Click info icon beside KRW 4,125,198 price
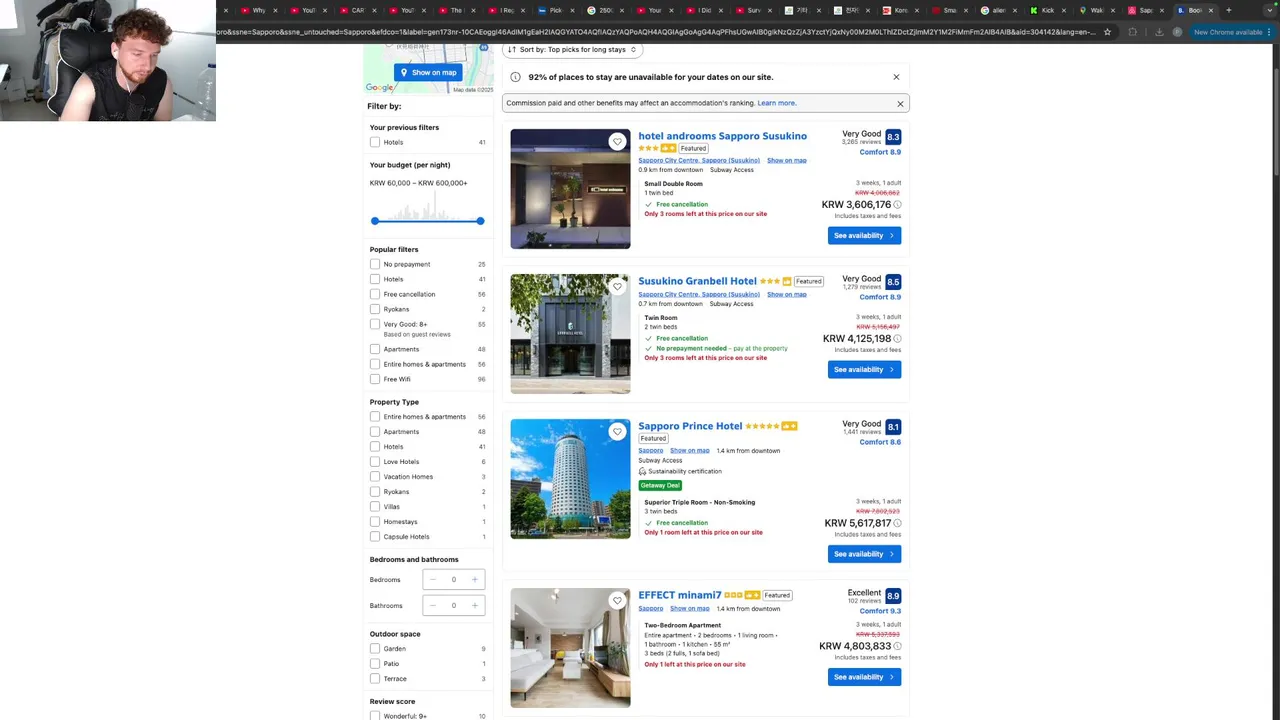This screenshot has width=1280, height=720. (897, 339)
